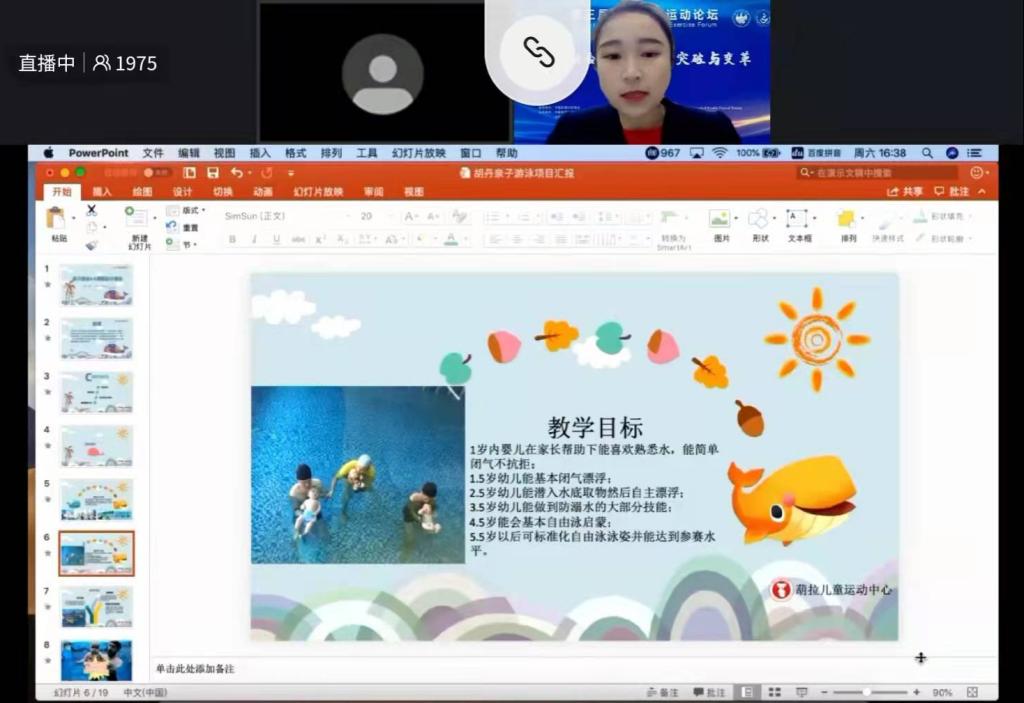The width and height of the screenshot is (1024, 703).
Task: Click the Arrange (排列) icon
Action: [848, 219]
